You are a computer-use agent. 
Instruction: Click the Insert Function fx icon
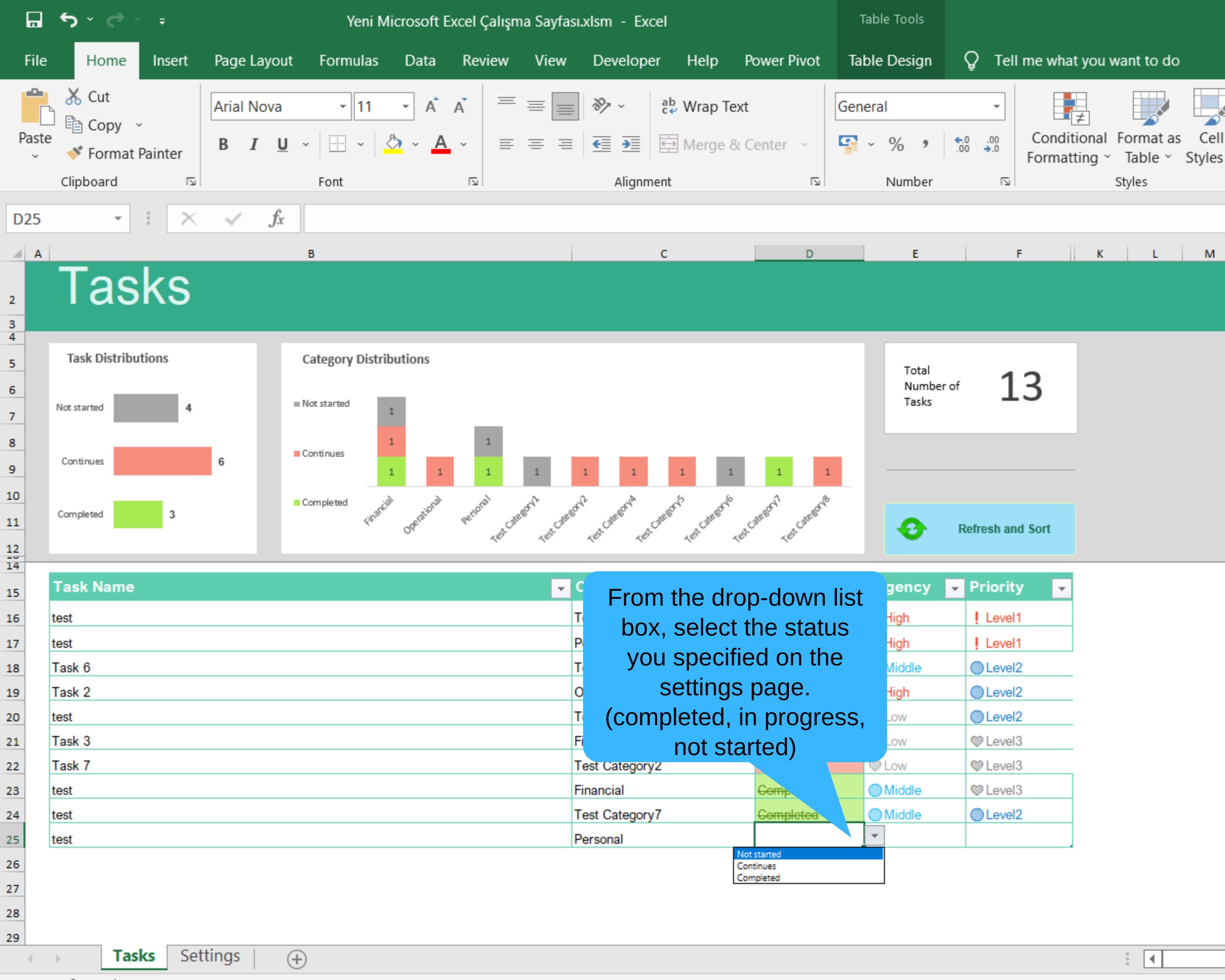(277, 218)
